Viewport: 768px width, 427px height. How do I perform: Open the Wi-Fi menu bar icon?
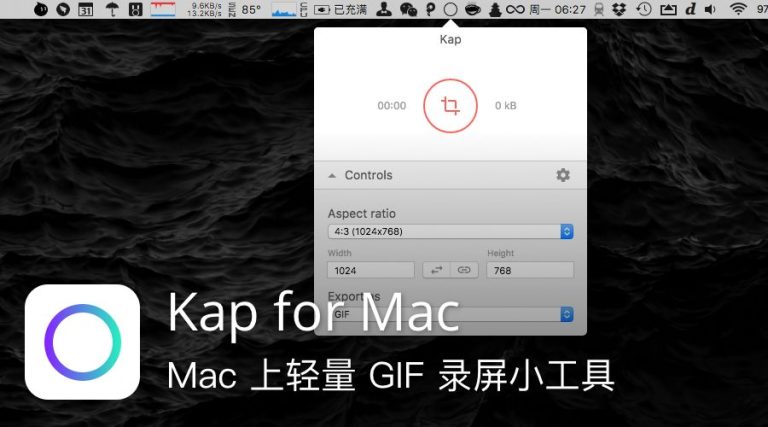(x=738, y=9)
